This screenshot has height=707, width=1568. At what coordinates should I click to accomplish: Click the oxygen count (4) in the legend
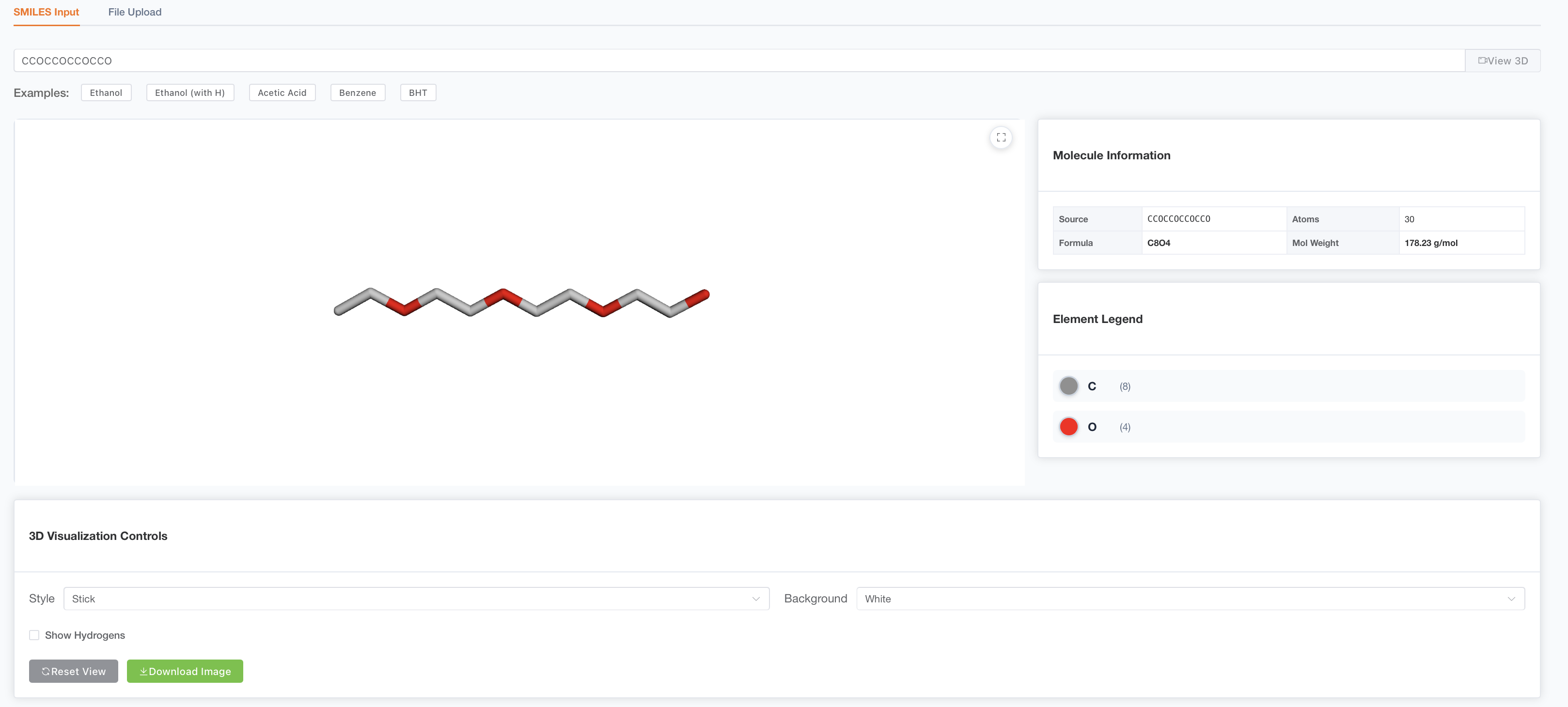click(1125, 427)
